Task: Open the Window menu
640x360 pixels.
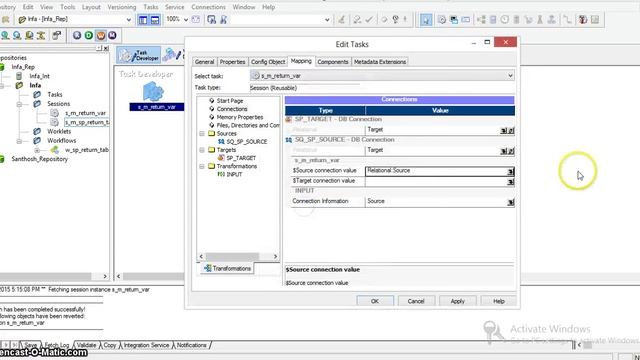Action: [x=244, y=7]
